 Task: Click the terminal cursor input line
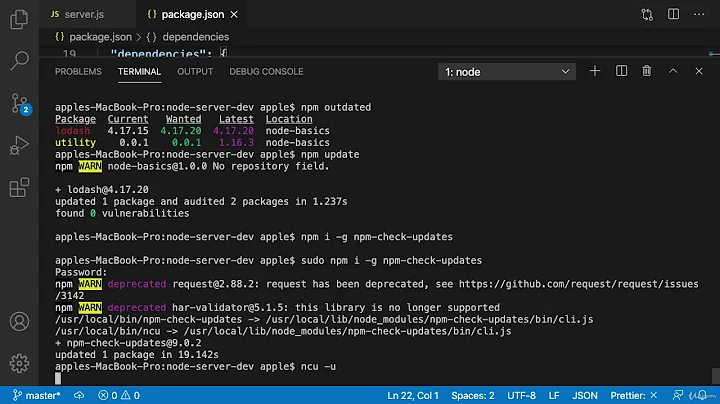[58, 378]
